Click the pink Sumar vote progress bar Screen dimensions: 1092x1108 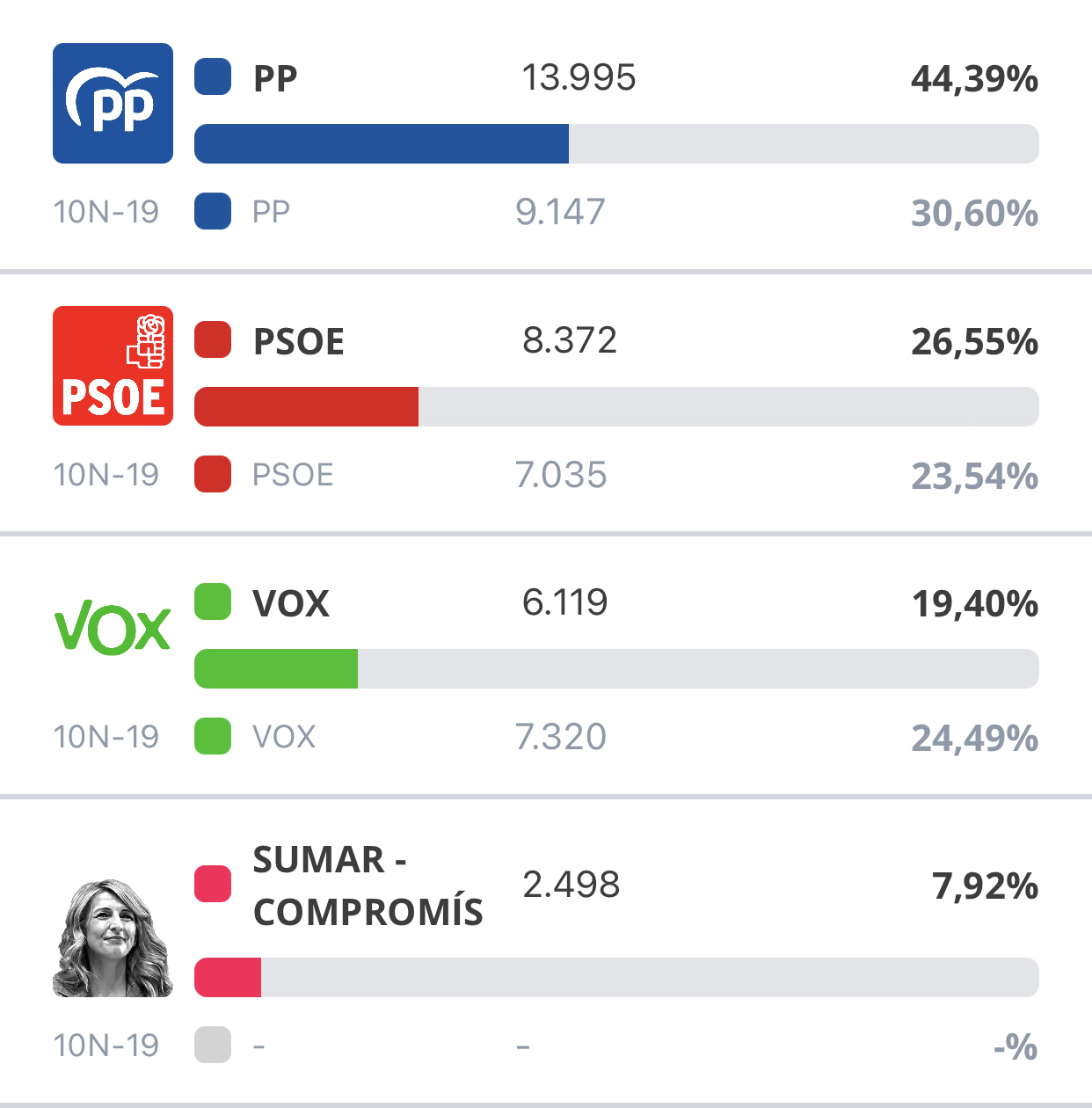point(228,978)
